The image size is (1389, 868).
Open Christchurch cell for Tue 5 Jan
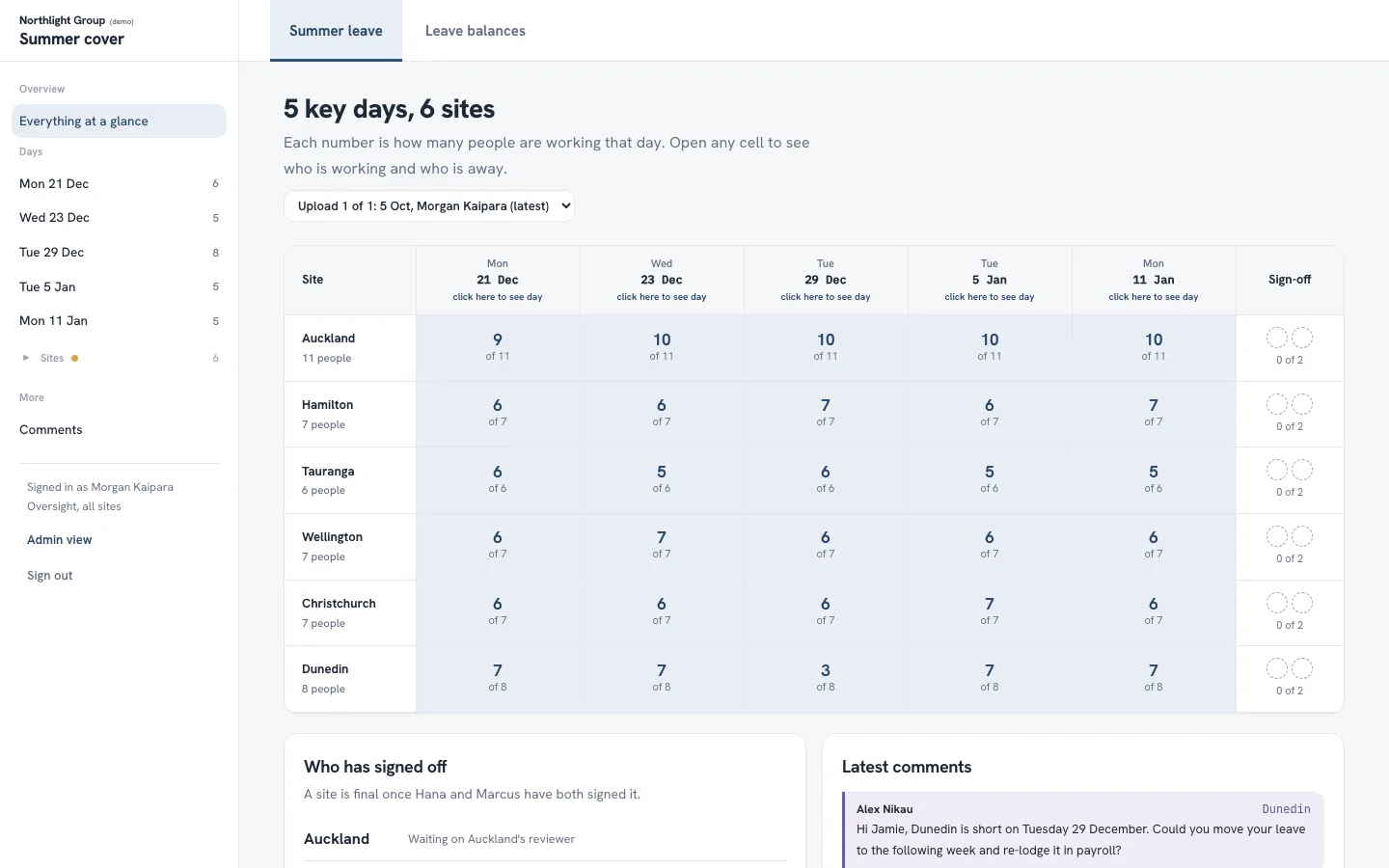pyautogui.click(x=990, y=612)
